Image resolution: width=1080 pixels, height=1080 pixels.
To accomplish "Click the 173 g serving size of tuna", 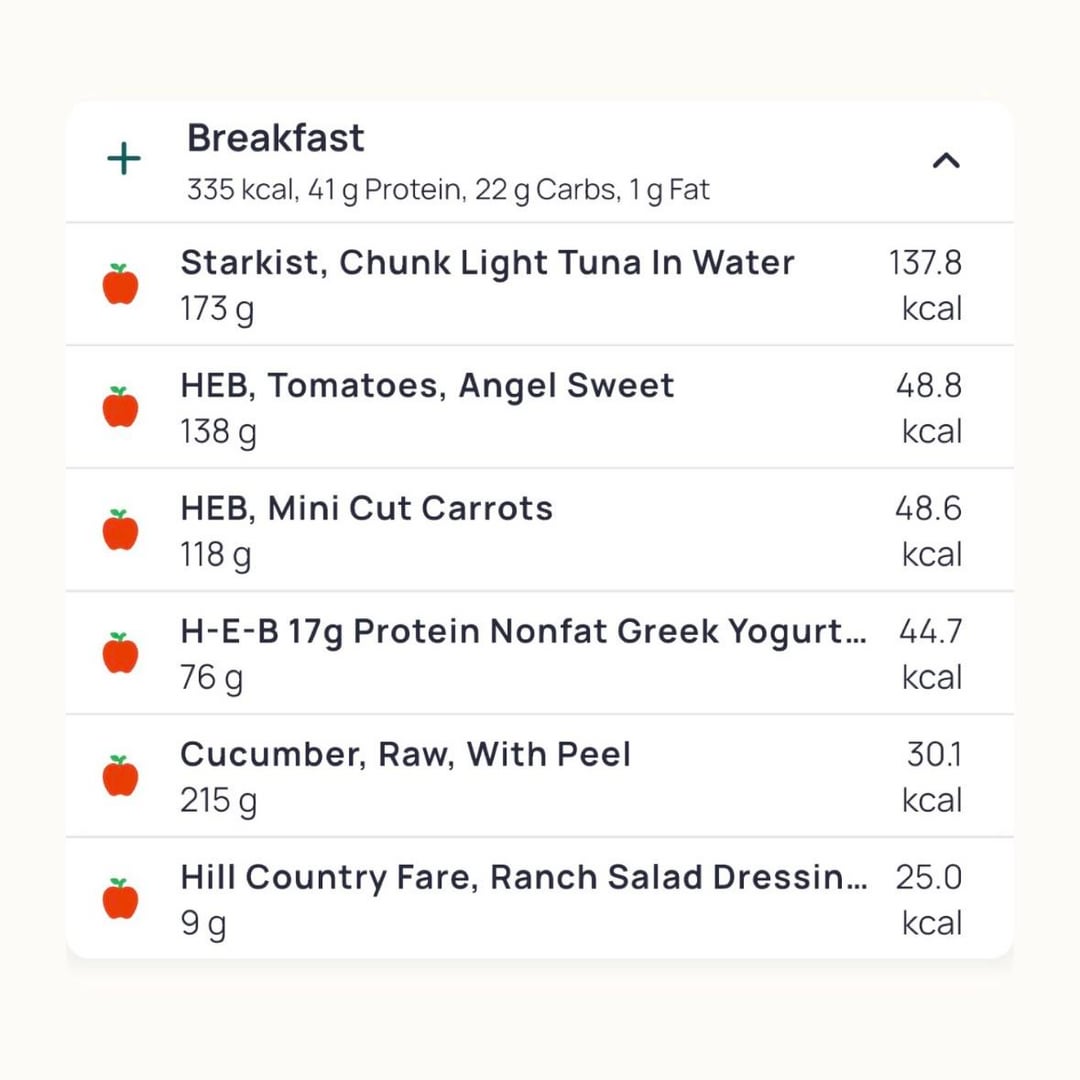I will click(217, 309).
